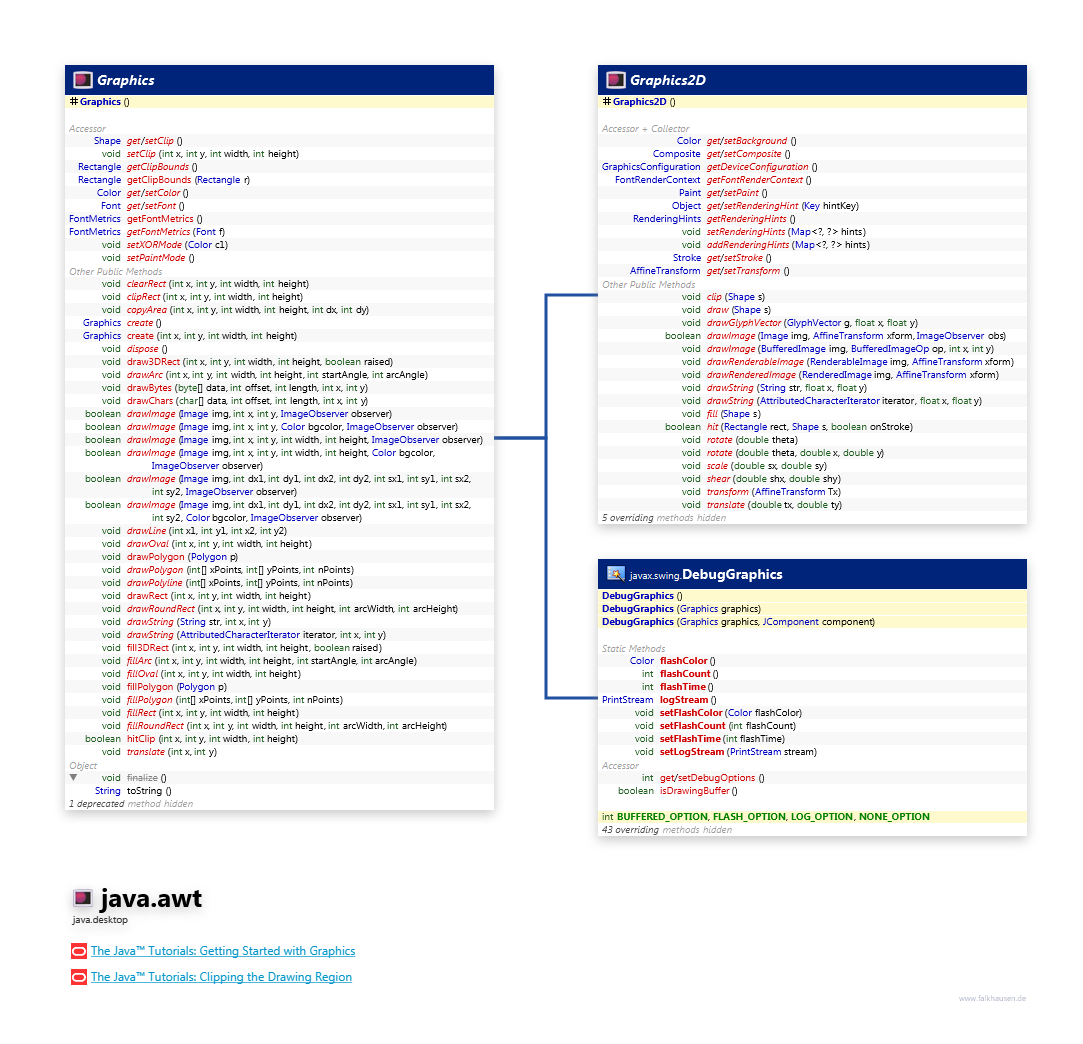Click the drawRoundRect method entry
1083x1044 pixels.
tap(161, 609)
